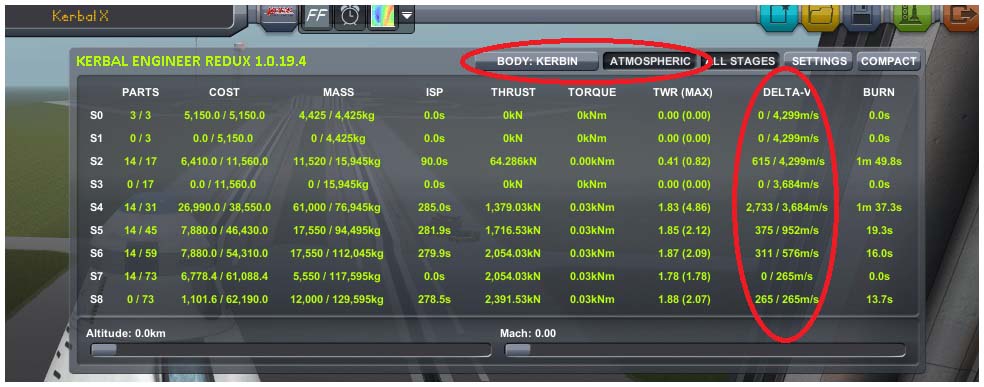Screen dimensions: 984x387
Task: Open Kerbal Engineer SETTINGS
Action: click(x=819, y=61)
